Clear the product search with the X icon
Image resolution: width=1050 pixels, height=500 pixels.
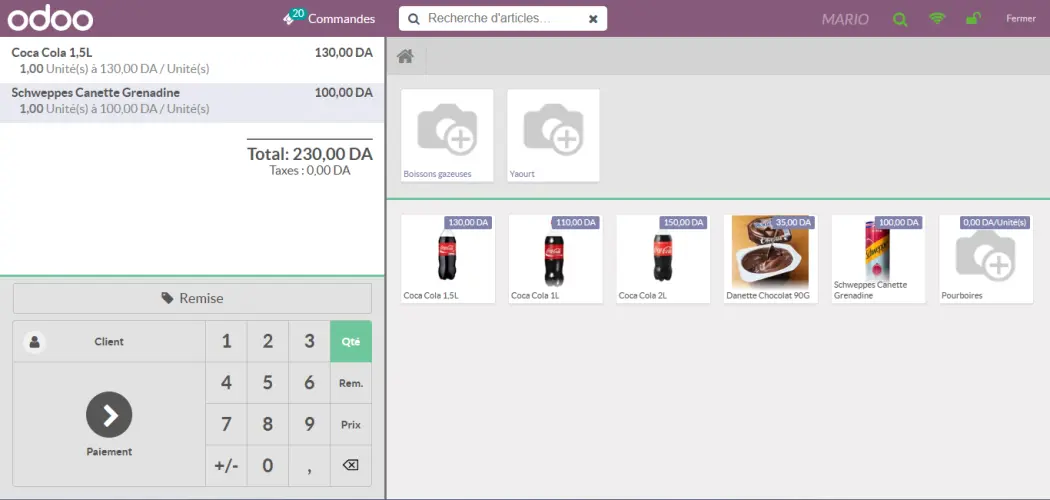[593, 19]
